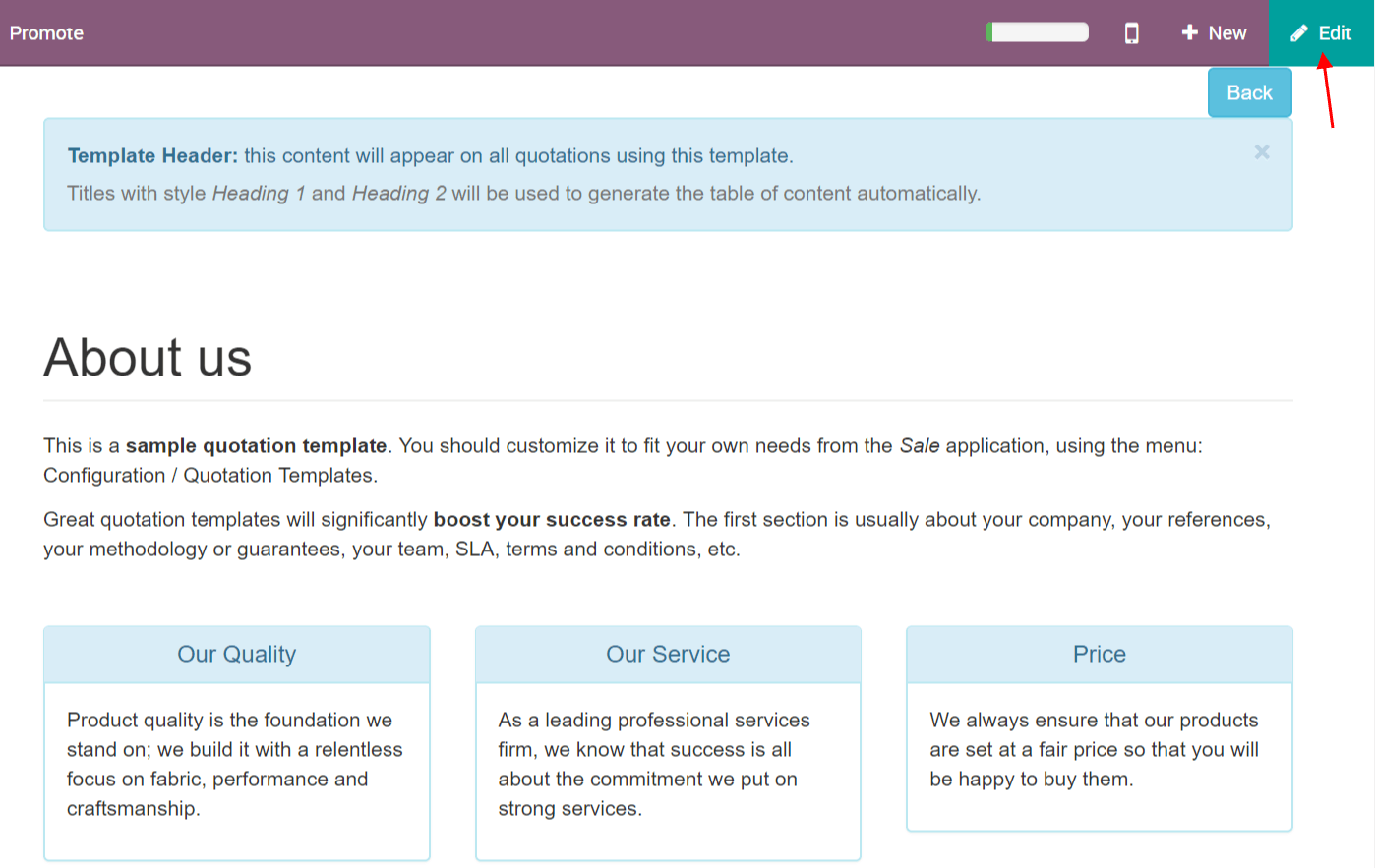Click the professional services firm description text

coord(653,764)
